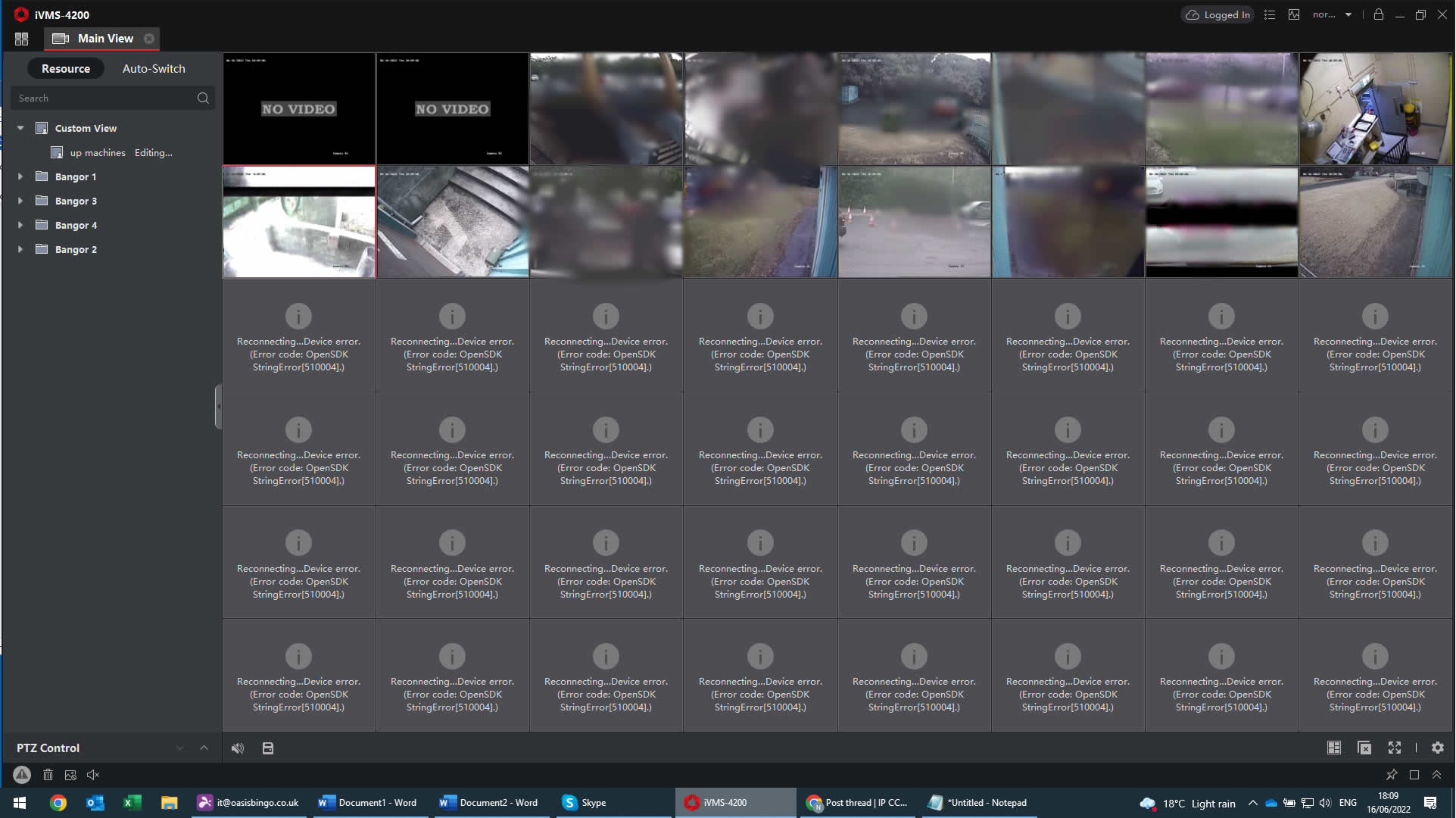This screenshot has height=818, width=1456.
Task: Open the user account dropdown arrow
Action: tap(1348, 15)
